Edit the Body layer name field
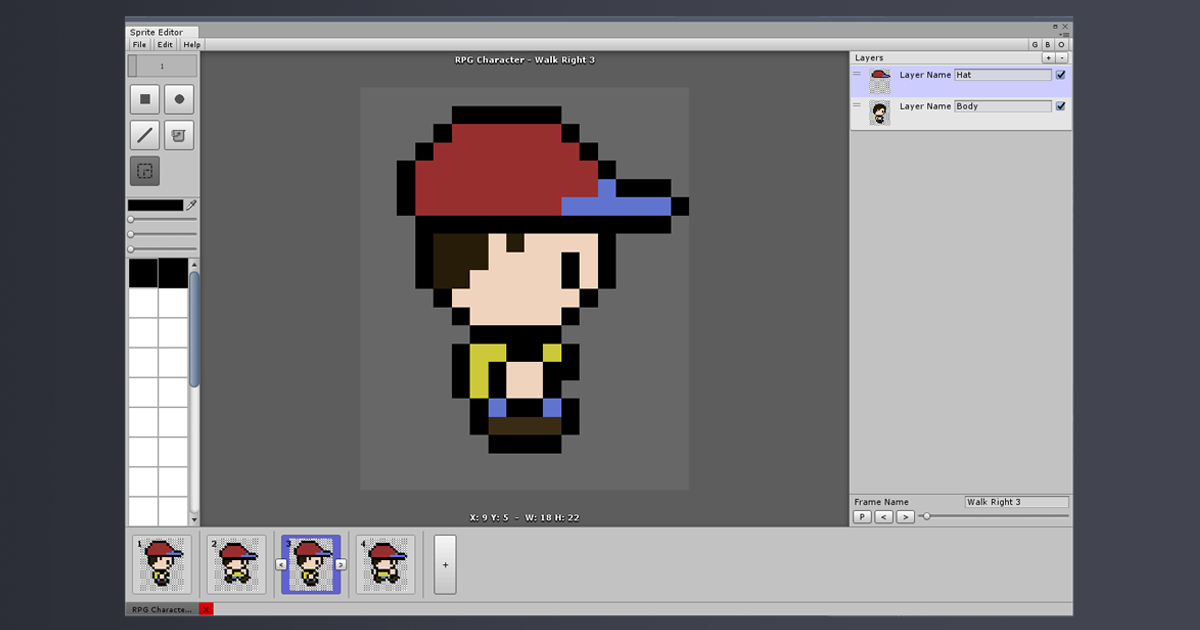Viewport: 1200px width, 630px height. tap(1003, 106)
